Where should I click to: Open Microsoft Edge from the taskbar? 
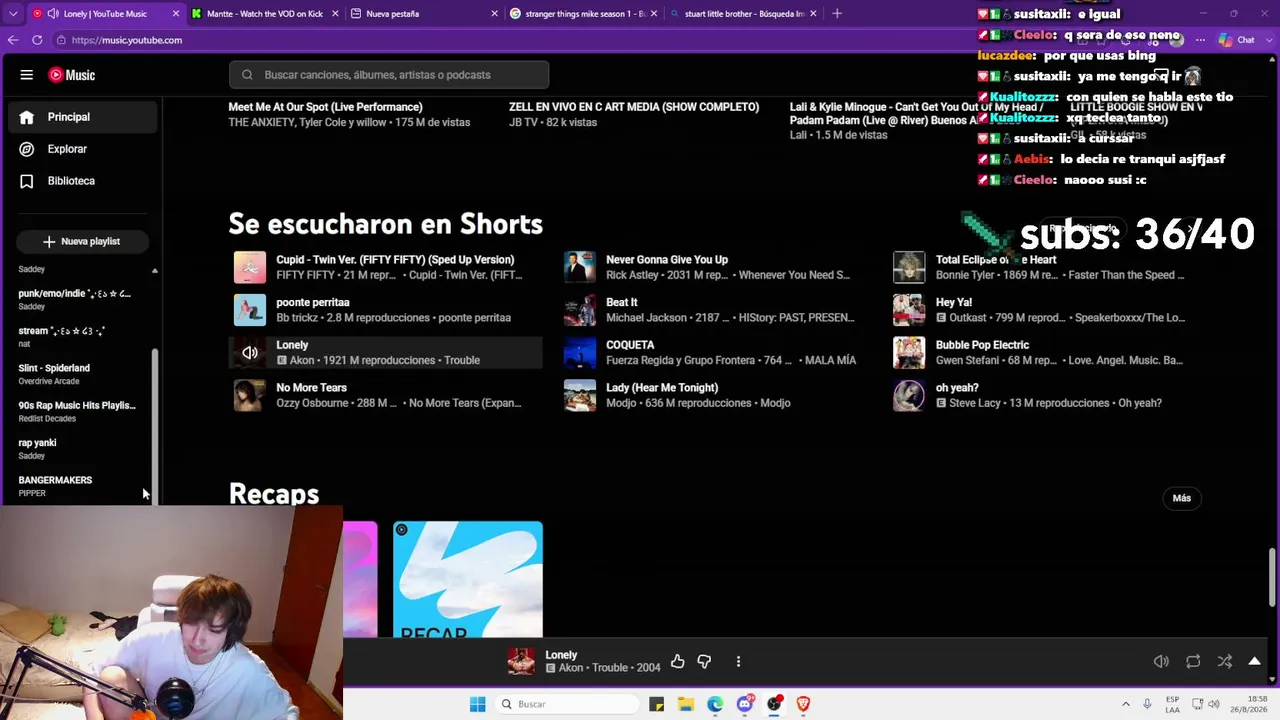pos(715,704)
